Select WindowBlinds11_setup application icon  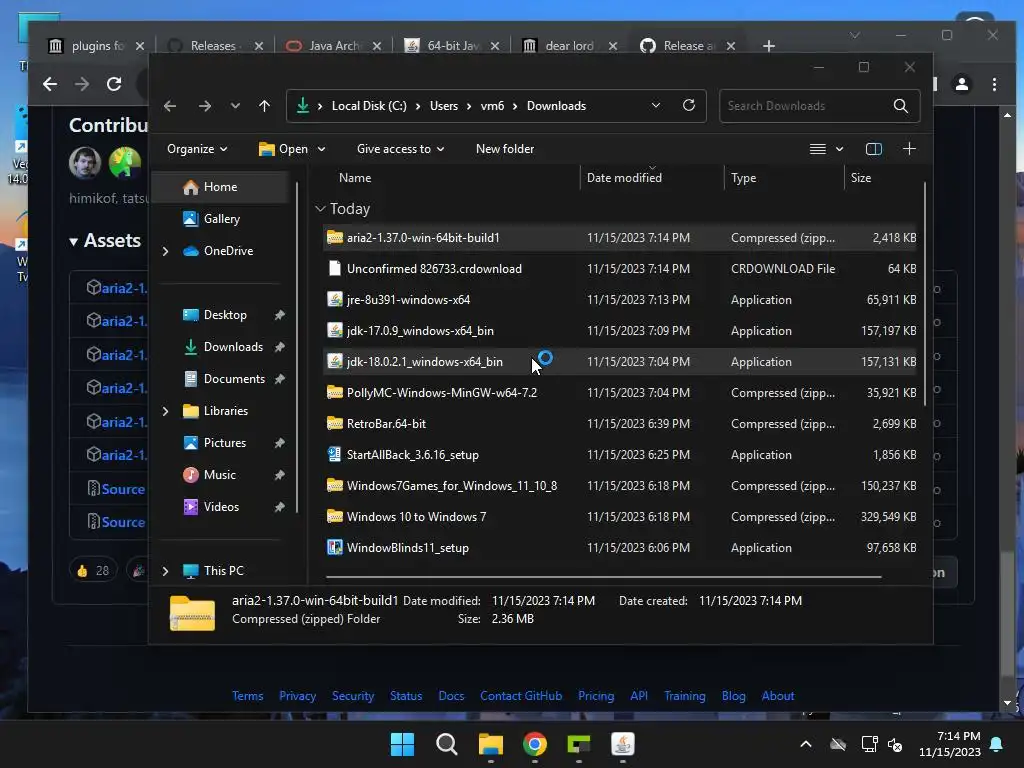[334, 547]
